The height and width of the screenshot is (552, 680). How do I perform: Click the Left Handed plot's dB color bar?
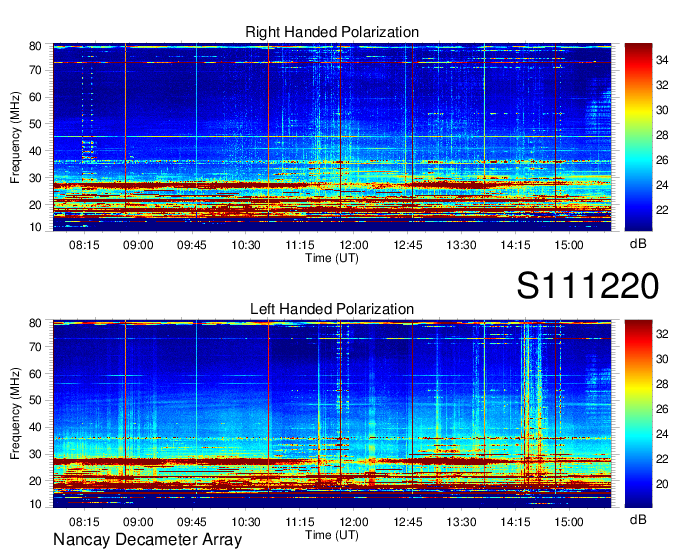638,414
